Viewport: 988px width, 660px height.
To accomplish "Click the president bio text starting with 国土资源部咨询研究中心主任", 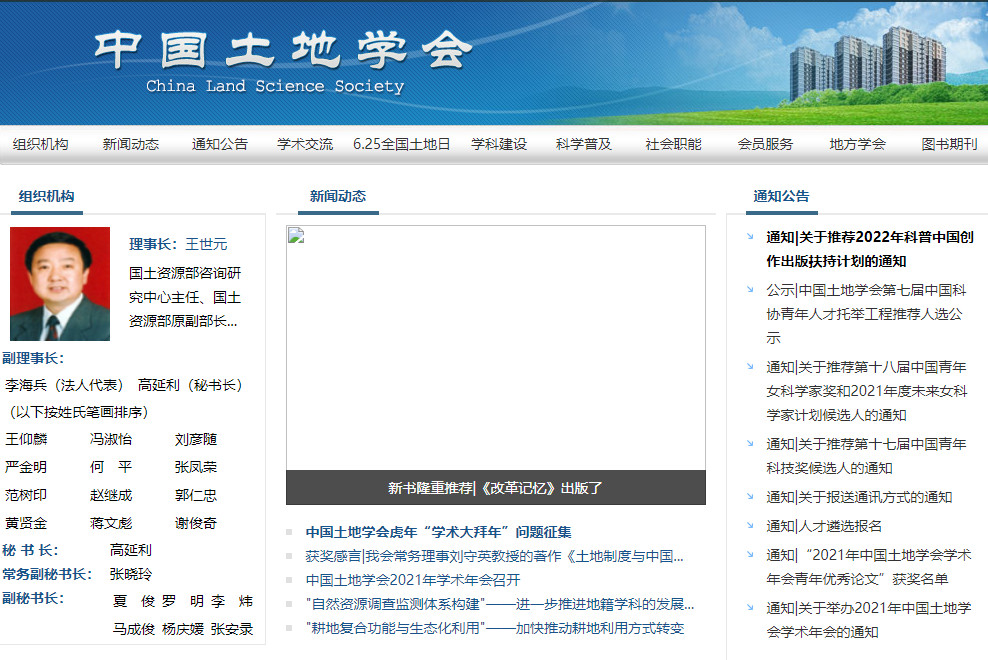I will point(185,297).
